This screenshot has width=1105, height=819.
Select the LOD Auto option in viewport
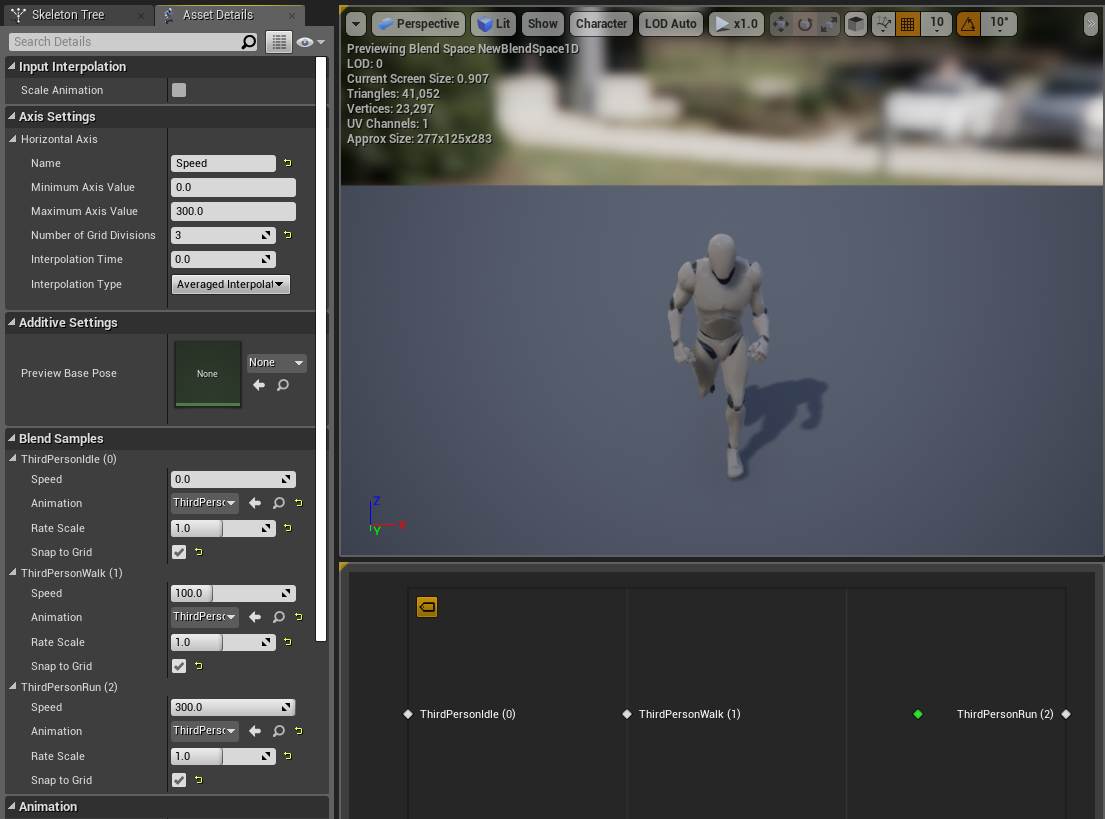pyautogui.click(x=670, y=23)
